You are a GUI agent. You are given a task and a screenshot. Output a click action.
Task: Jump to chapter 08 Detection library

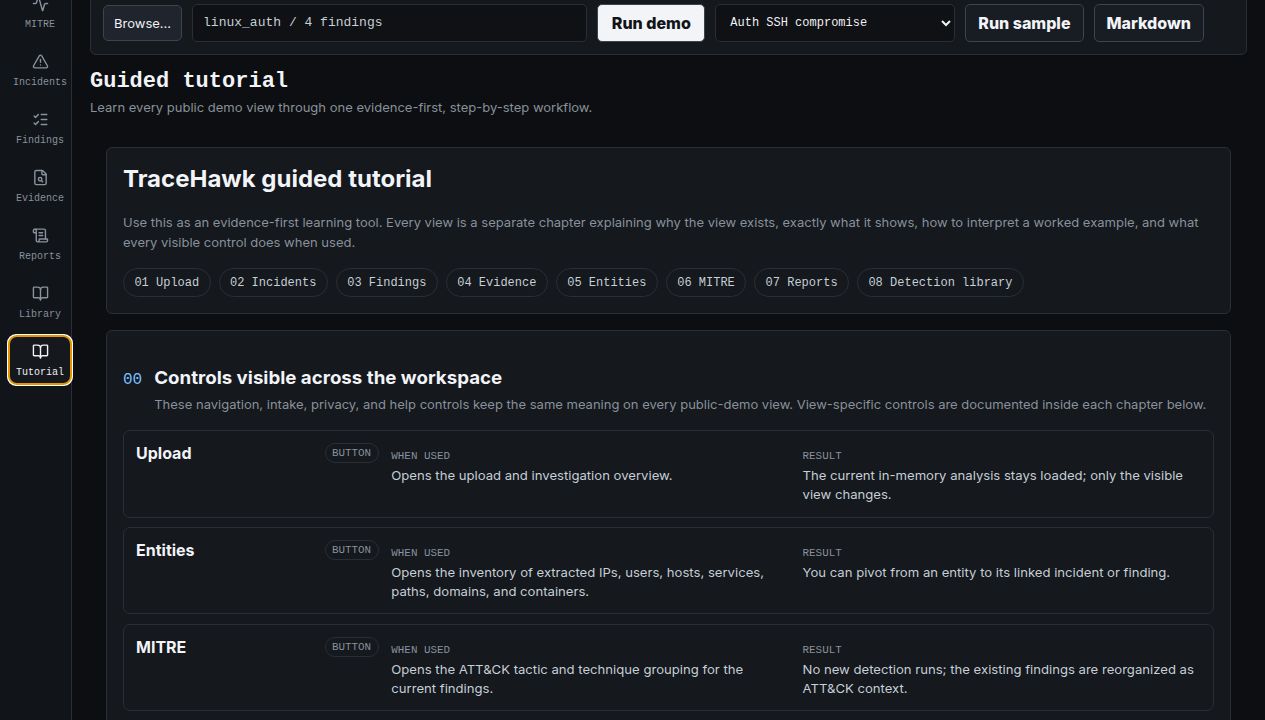click(x=940, y=282)
